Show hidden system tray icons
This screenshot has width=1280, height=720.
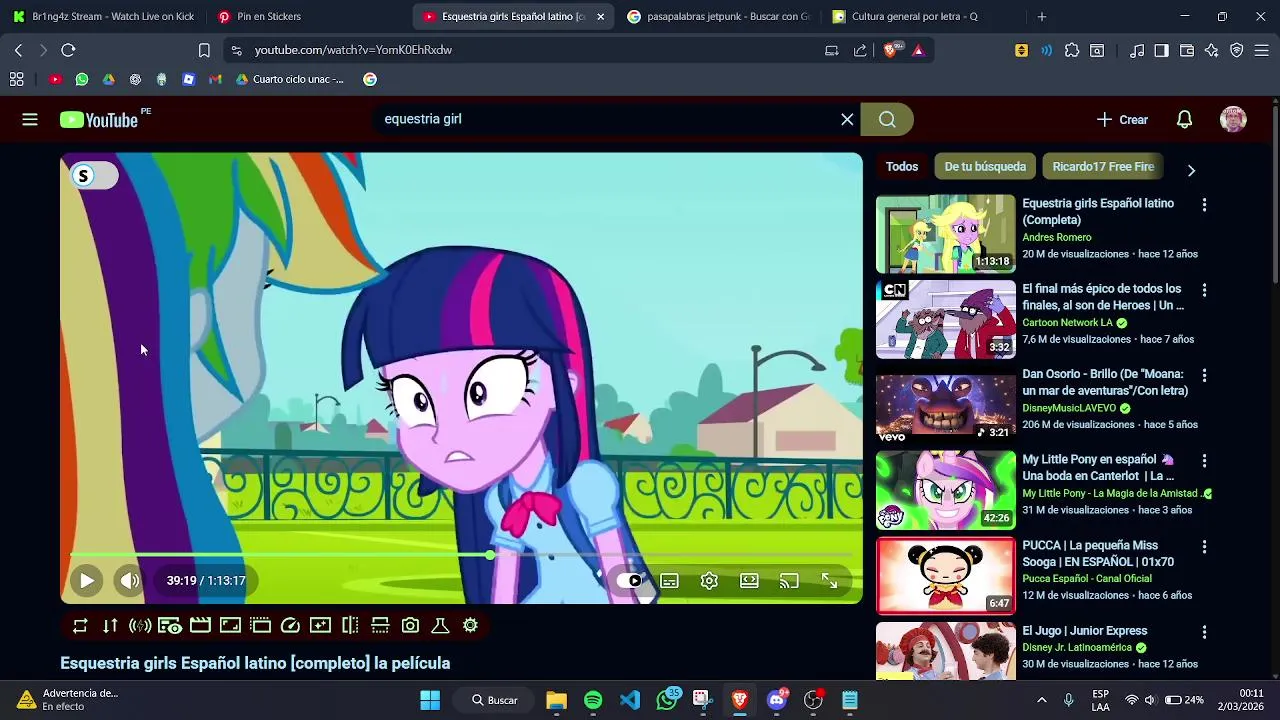coord(1041,700)
